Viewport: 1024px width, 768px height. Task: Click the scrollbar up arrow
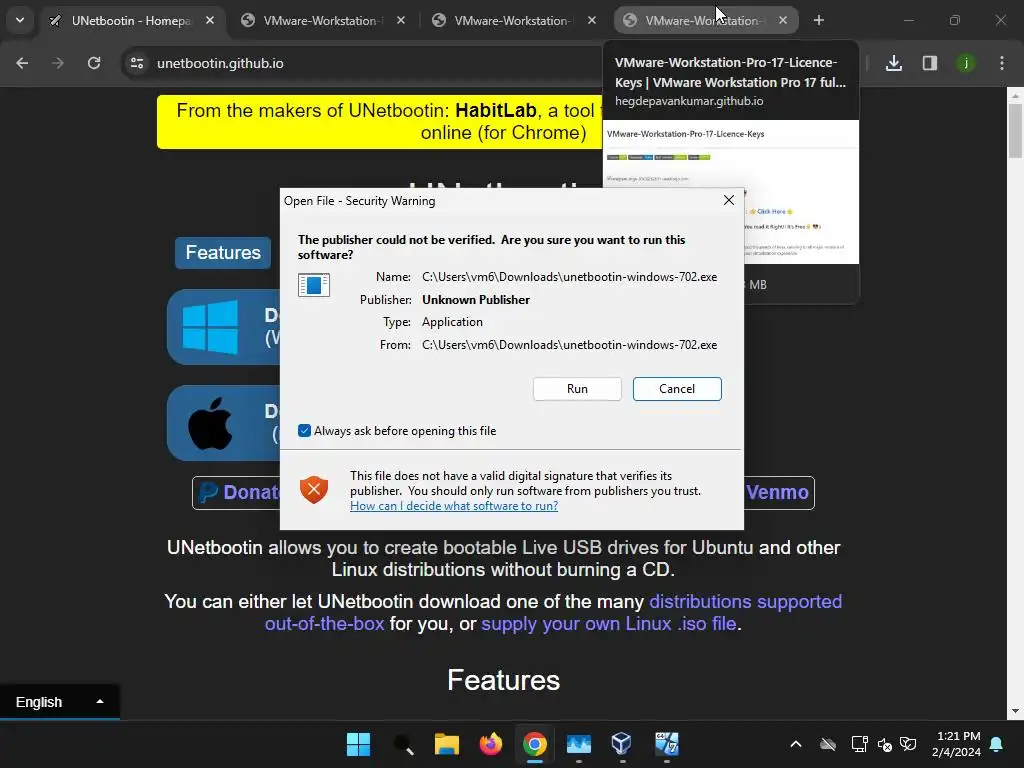pos(1015,96)
